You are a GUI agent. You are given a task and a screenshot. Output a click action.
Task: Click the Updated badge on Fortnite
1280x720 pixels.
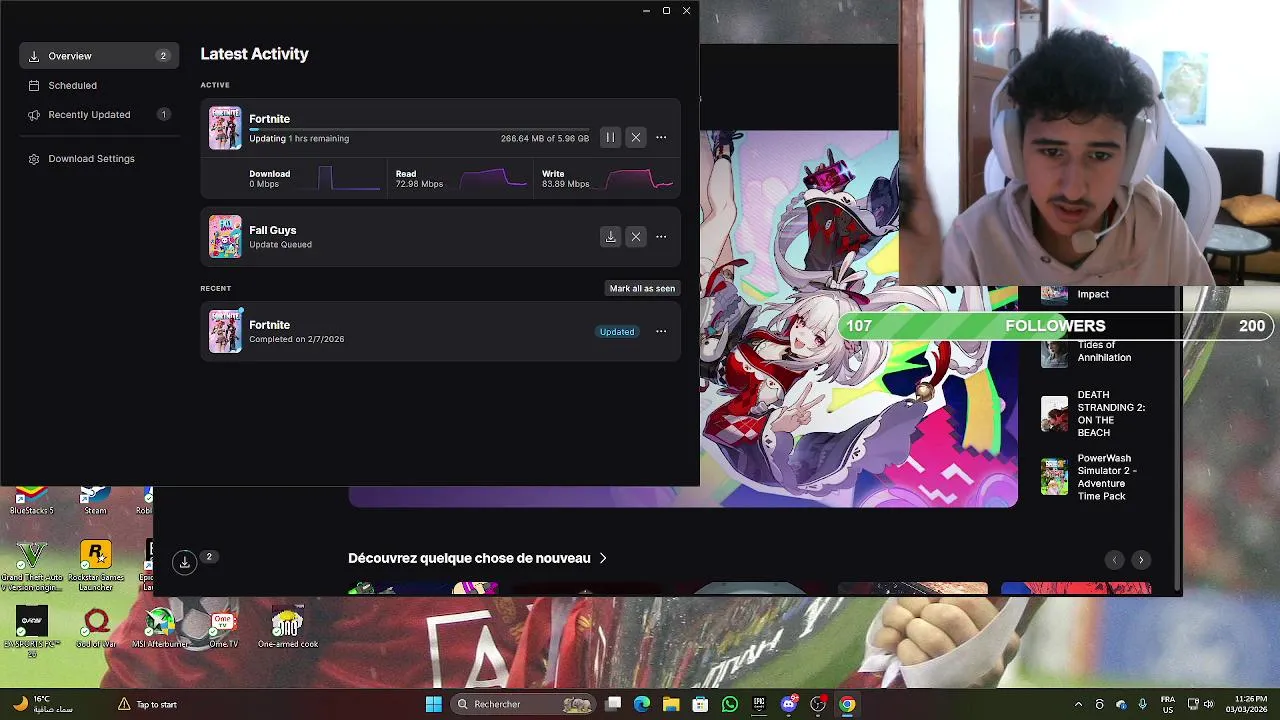pos(617,331)
